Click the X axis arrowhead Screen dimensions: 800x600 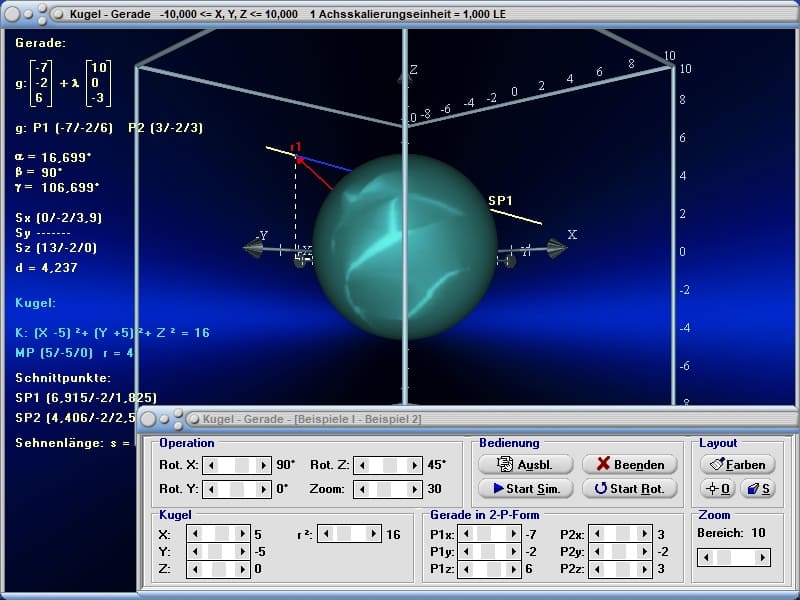pyautogui.click(x=557, y=248)
